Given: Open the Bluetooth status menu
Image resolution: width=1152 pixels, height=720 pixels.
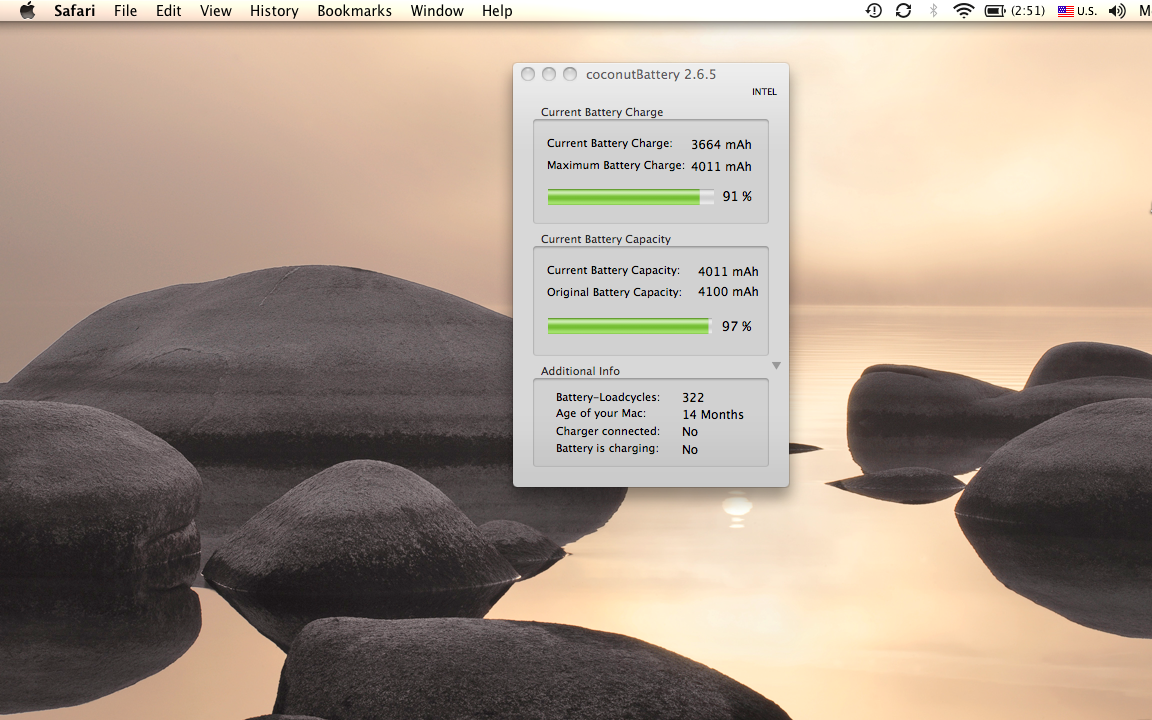Looking at the screenshot, I should tap(933, 10).
